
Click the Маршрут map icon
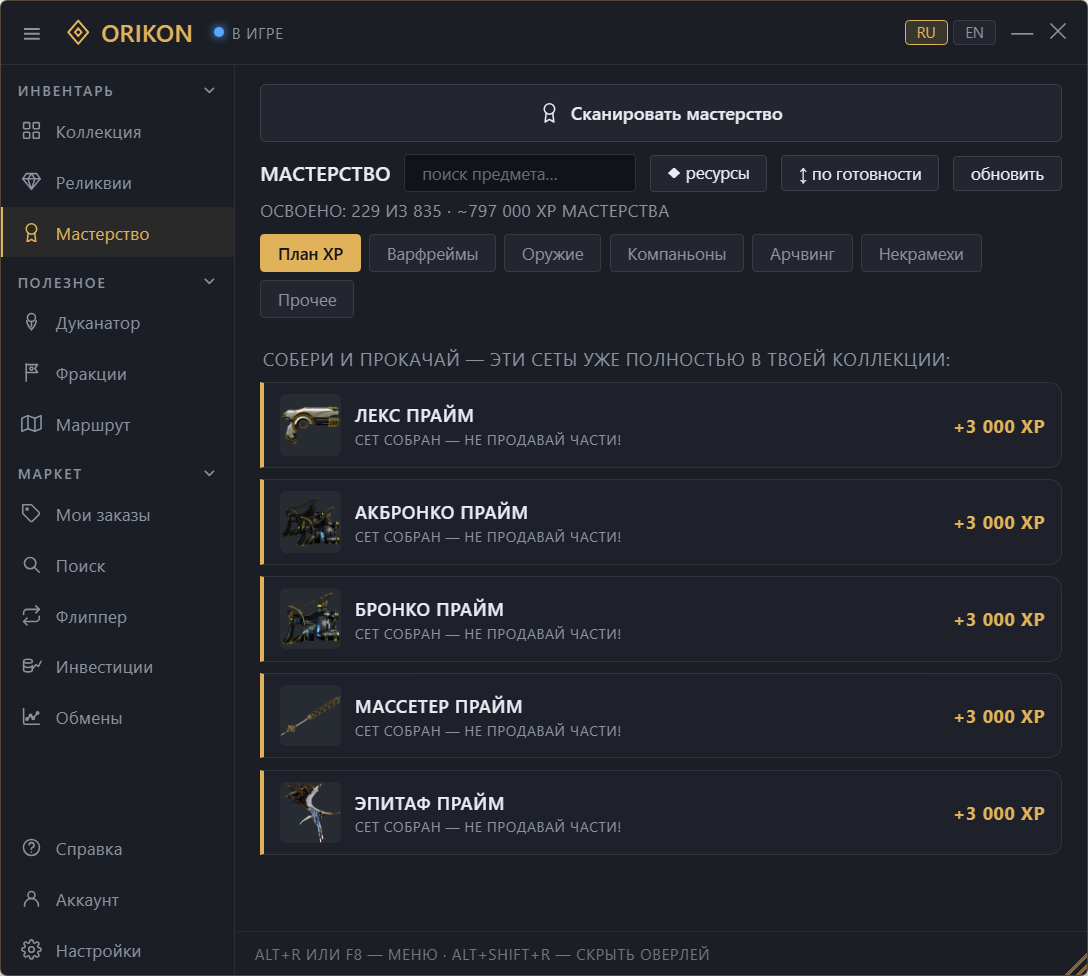coord(31,424)
